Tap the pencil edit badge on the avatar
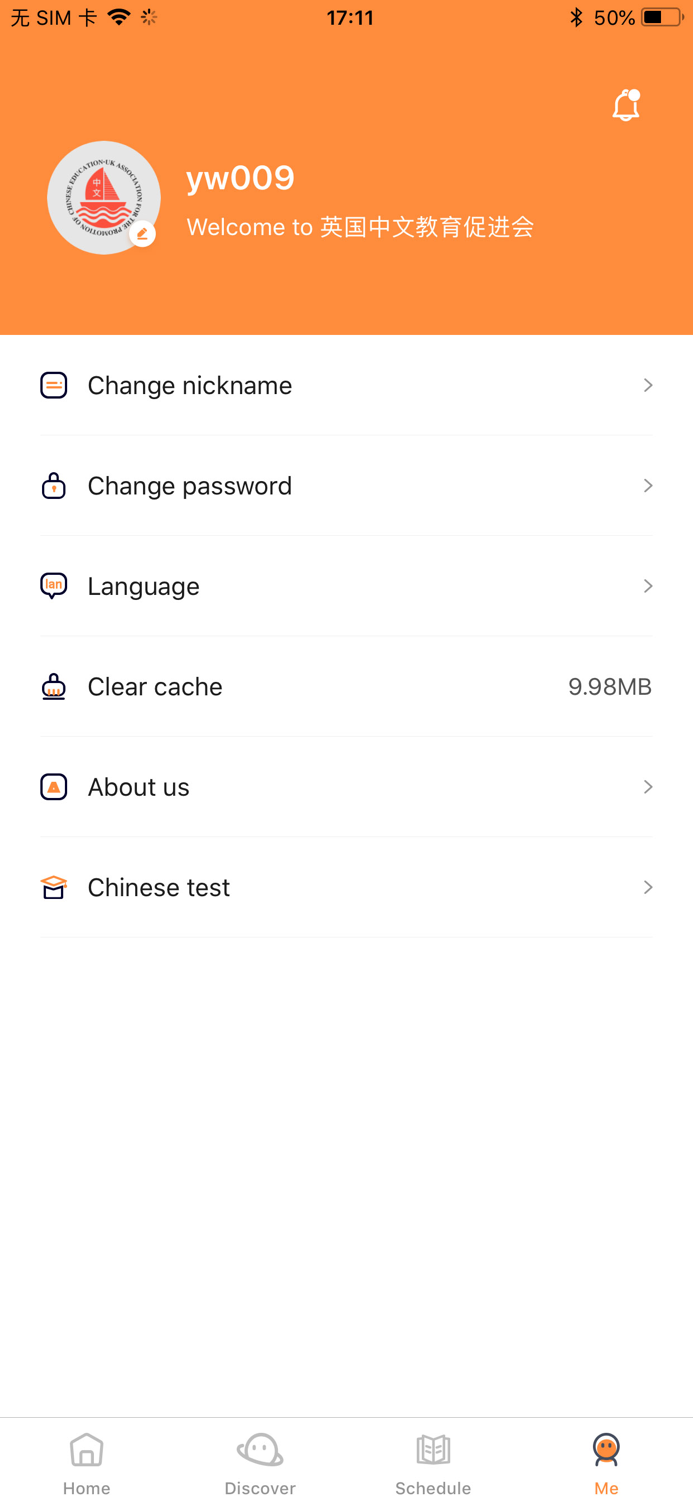 click(x=143, y=234)
